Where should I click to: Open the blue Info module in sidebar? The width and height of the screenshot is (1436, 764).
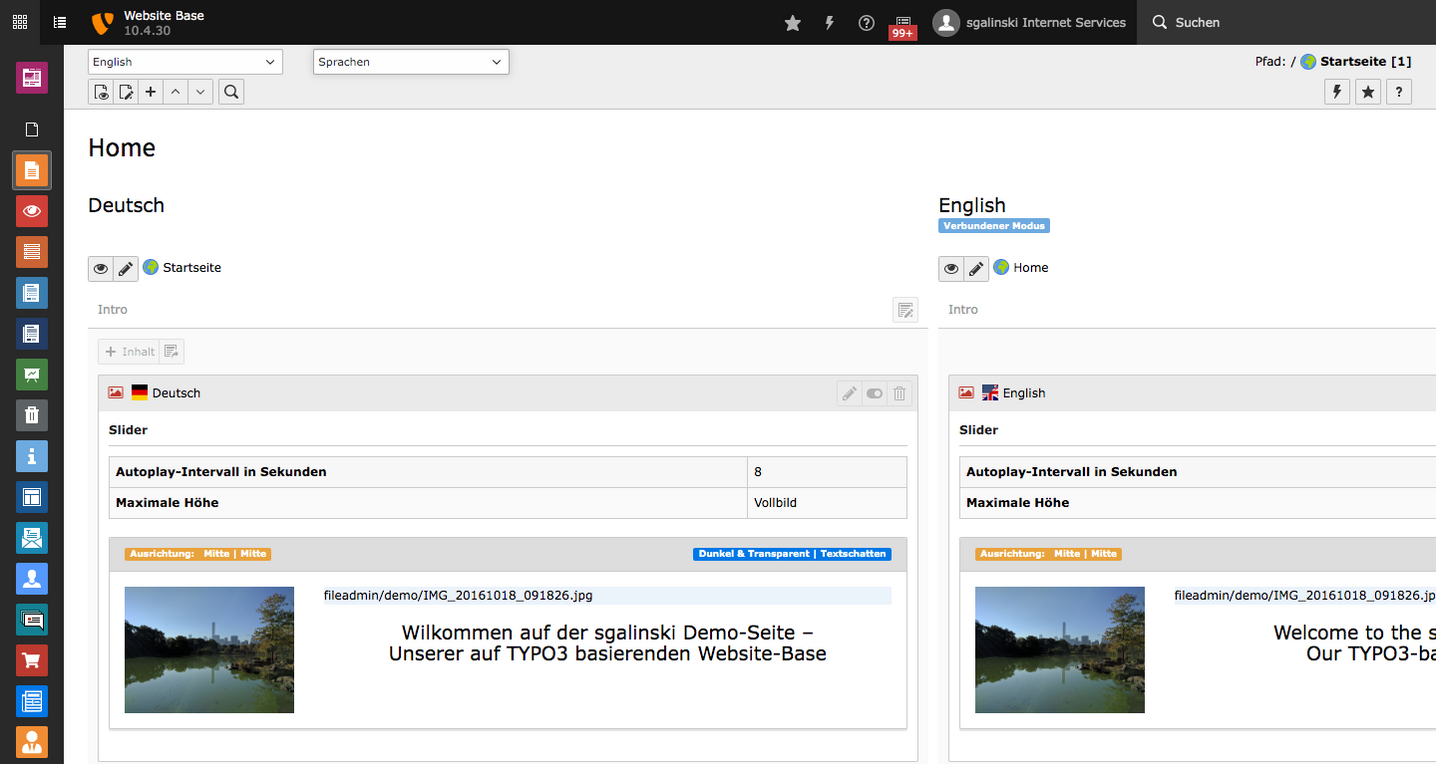pos(31,456)
